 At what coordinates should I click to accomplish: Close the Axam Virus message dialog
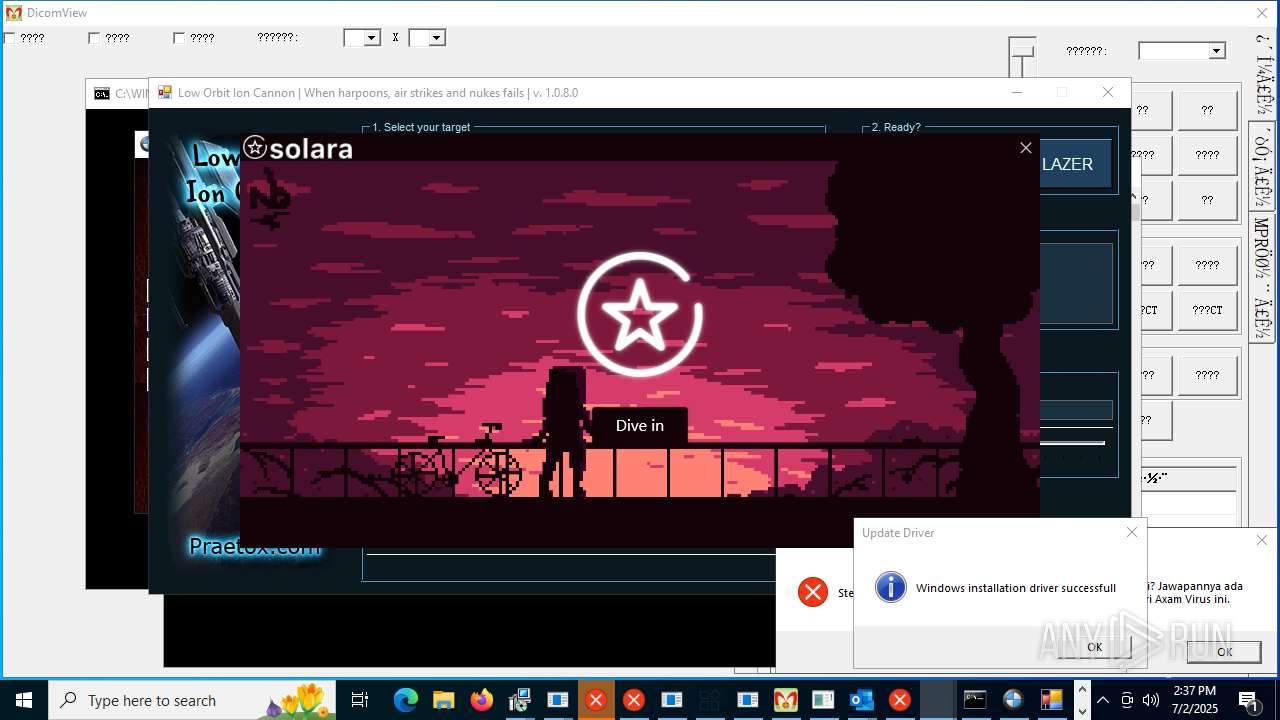pos(1261,540)
